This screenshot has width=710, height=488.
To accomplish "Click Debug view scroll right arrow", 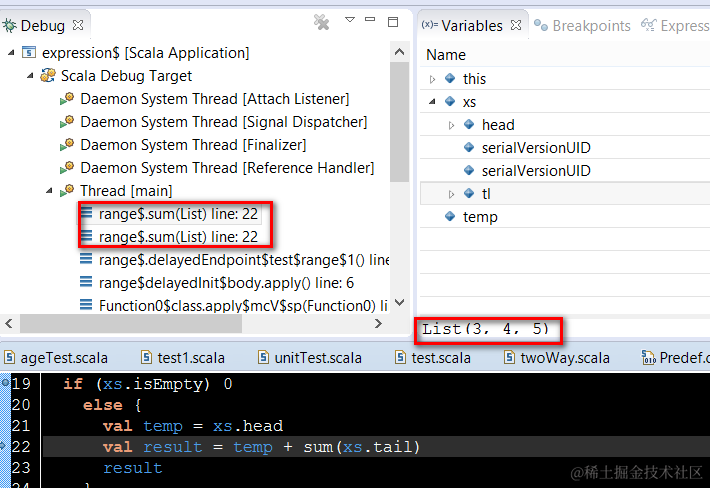I will (x=379, y=323).
